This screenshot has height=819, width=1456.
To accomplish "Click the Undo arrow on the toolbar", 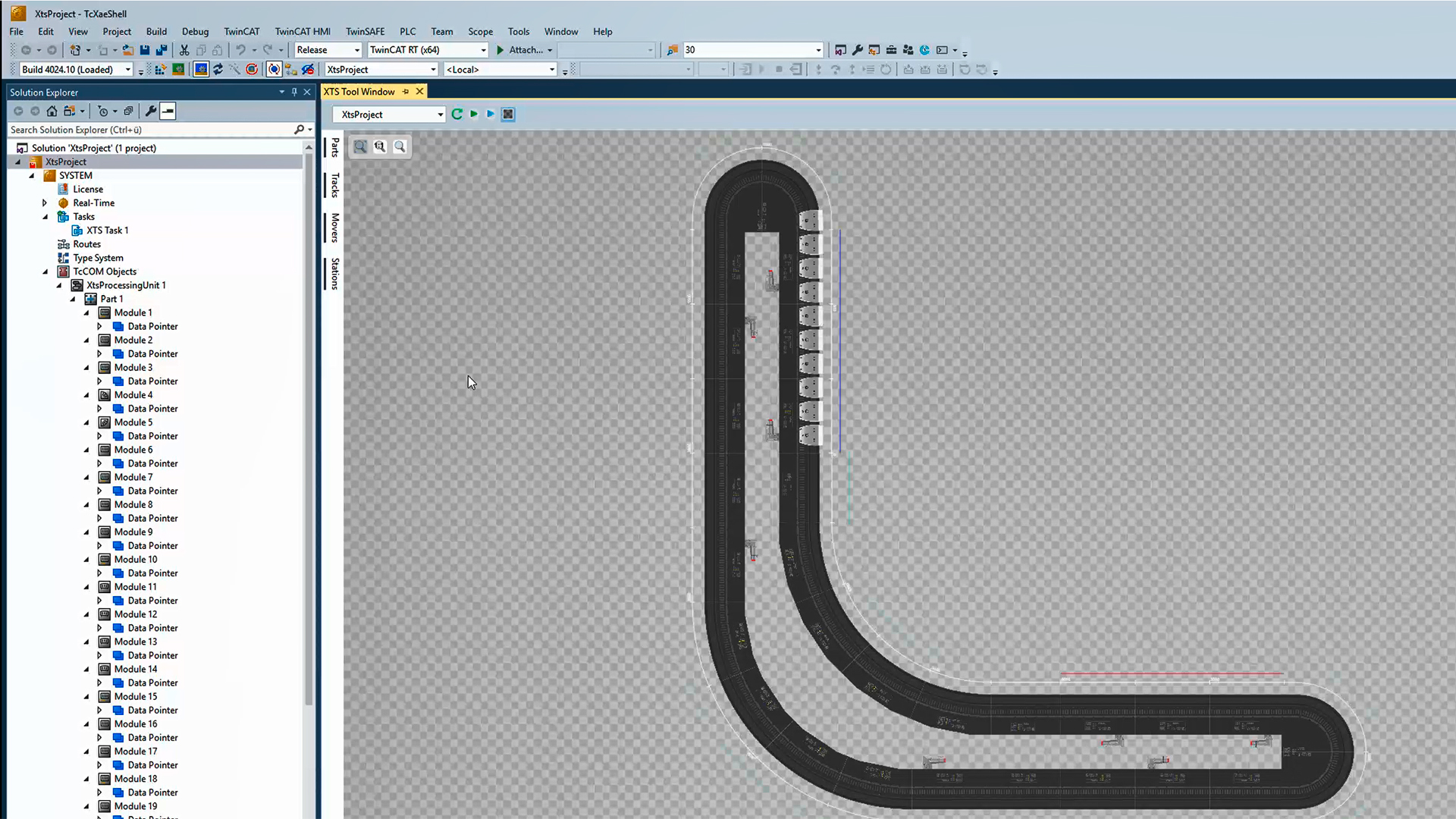I will [240, 49].
